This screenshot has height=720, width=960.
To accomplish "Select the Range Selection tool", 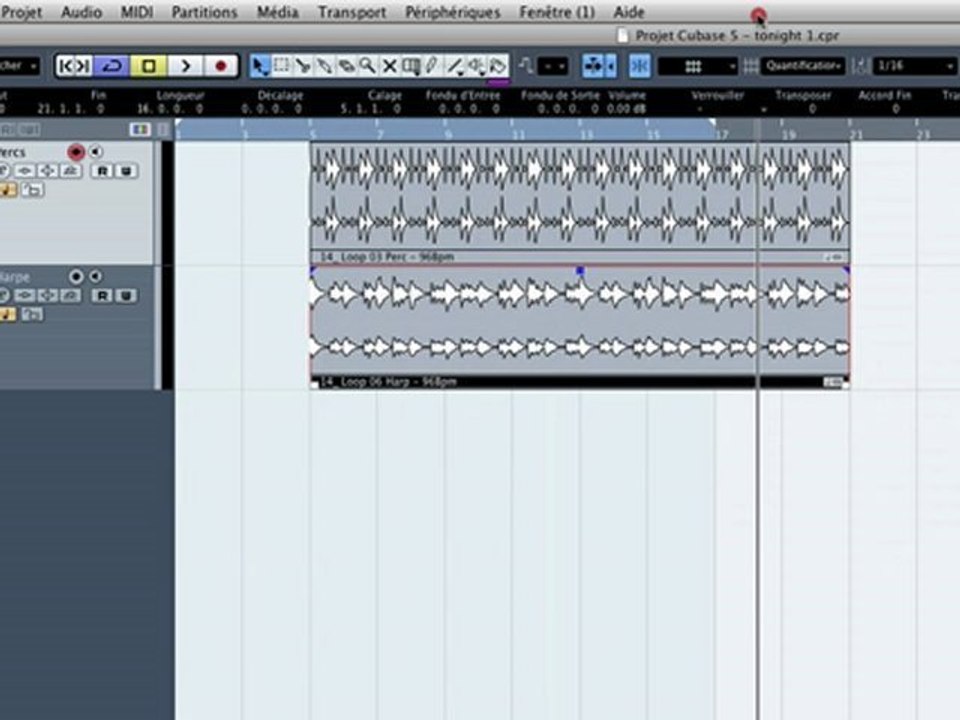I will click(282, 66).
